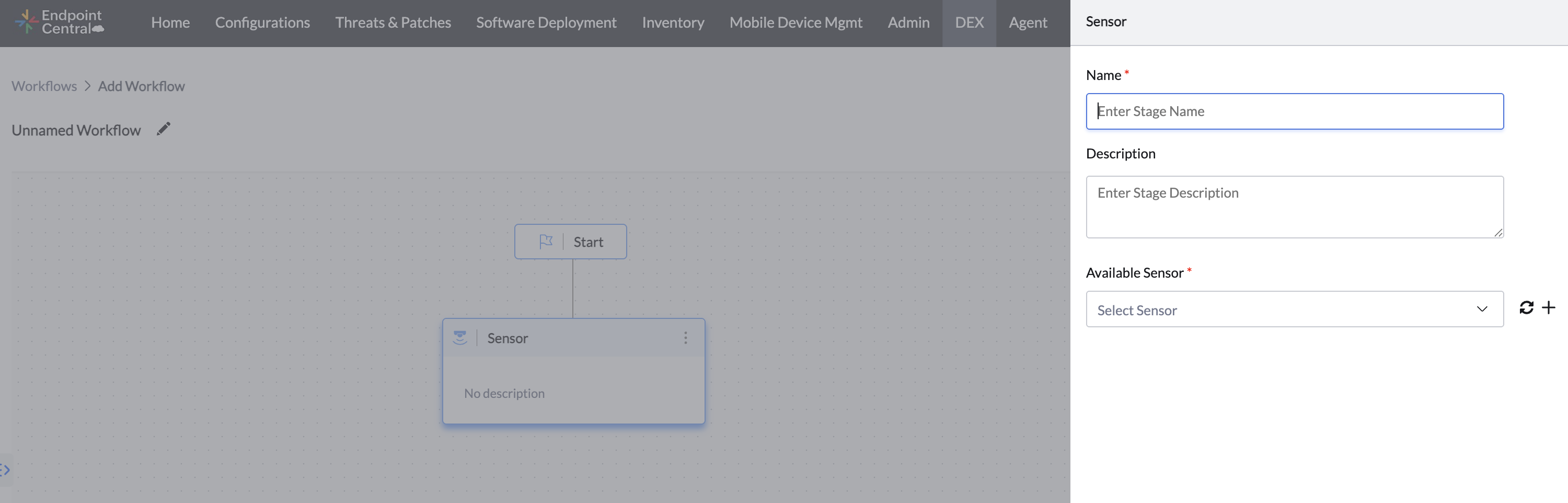The width and height of the screenshot is (1568, 503).
Task: Switch to the DEX tab
Action: click(x=969, y=22)
